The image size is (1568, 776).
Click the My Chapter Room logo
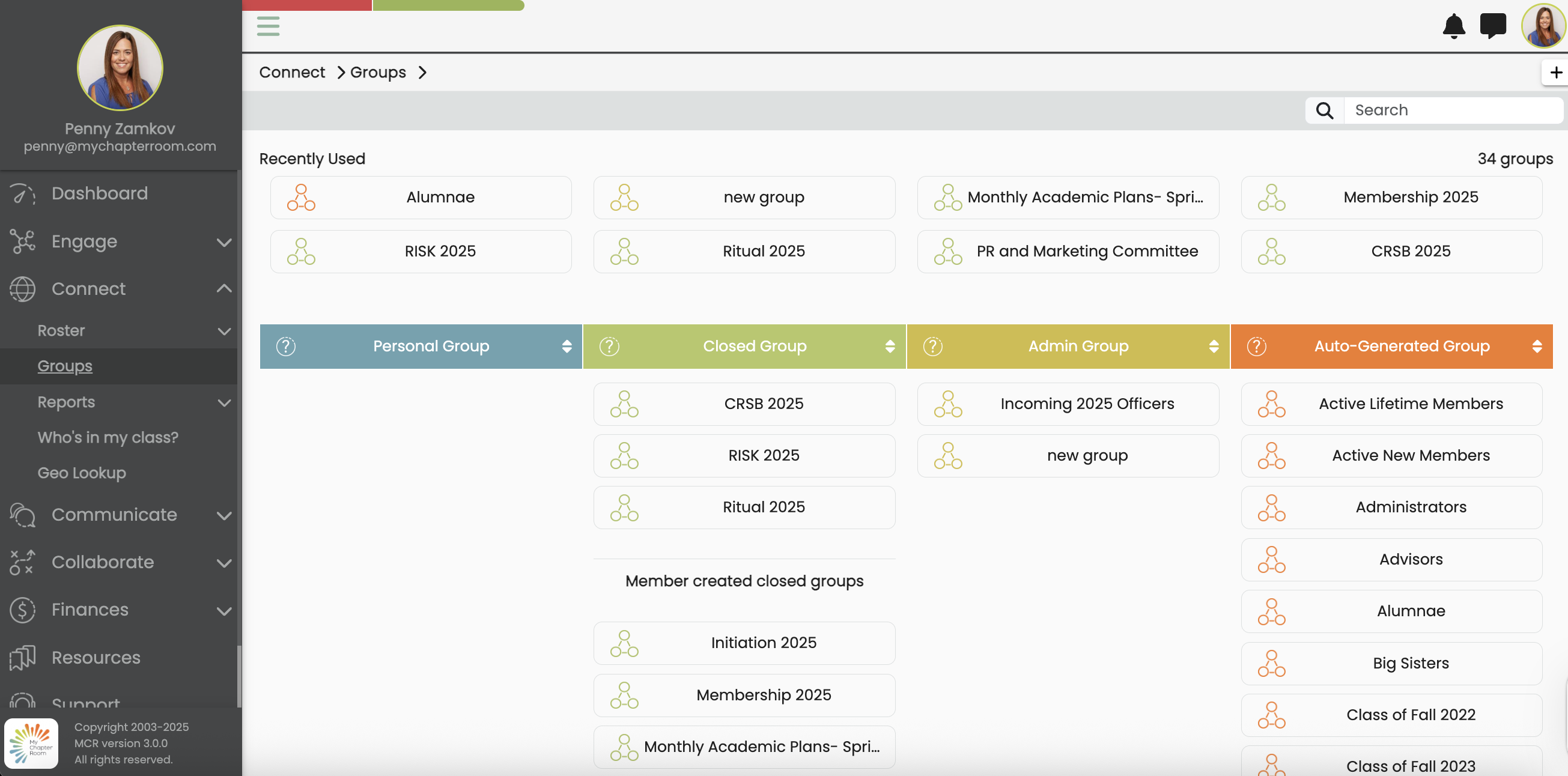32,742
